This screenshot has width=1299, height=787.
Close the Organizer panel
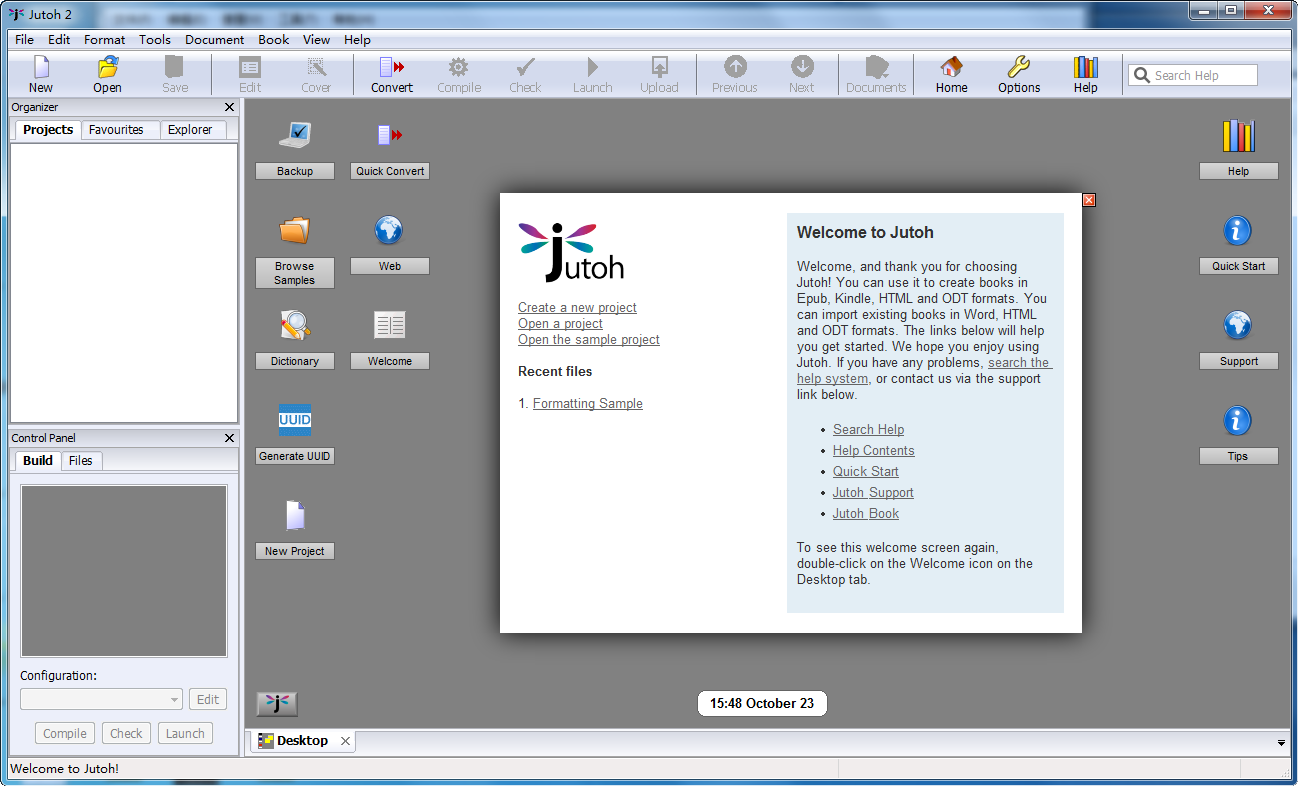point(229,107)
